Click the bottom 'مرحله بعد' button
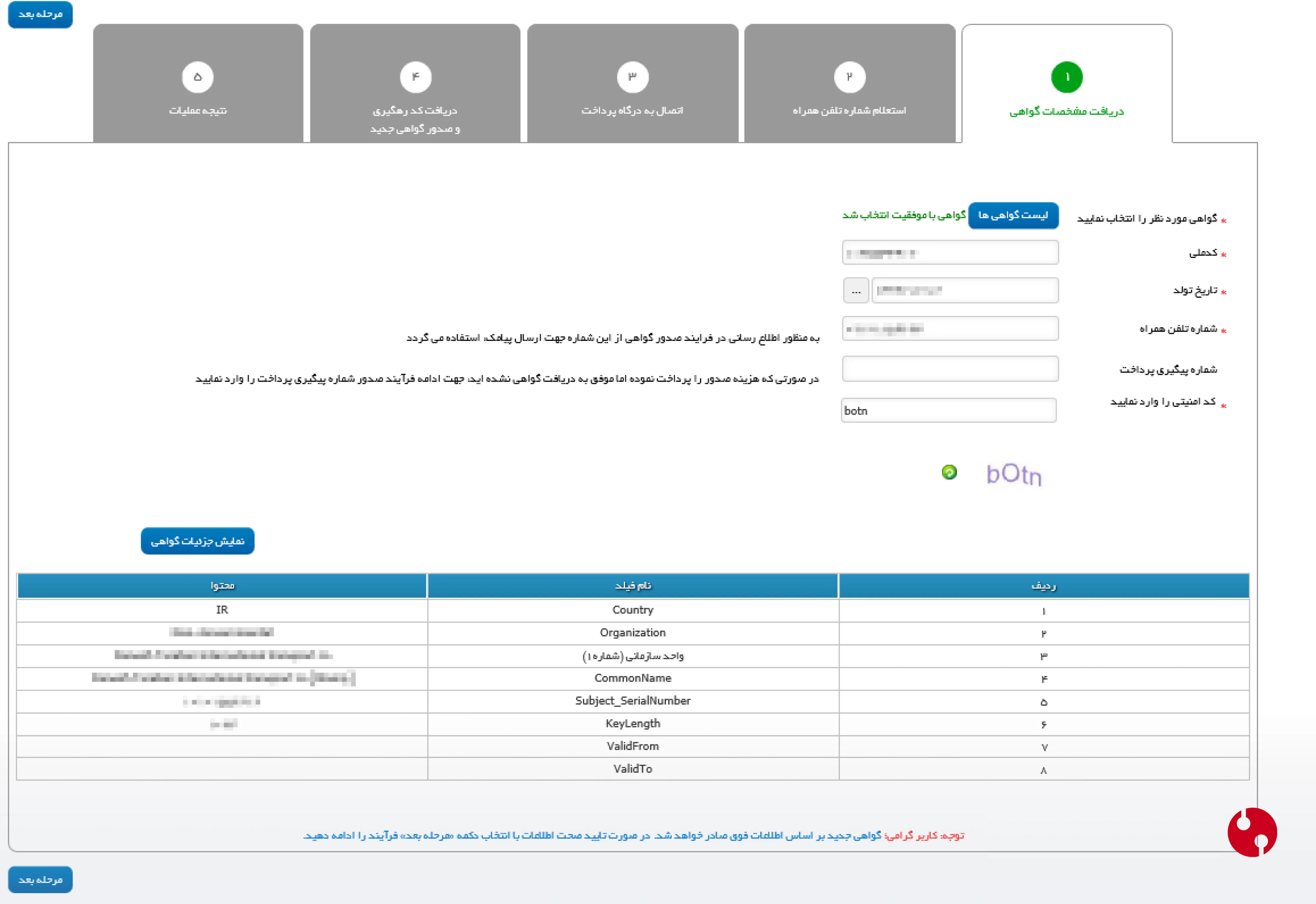The height and width of the screenshot is (904, 1316). 40,879
